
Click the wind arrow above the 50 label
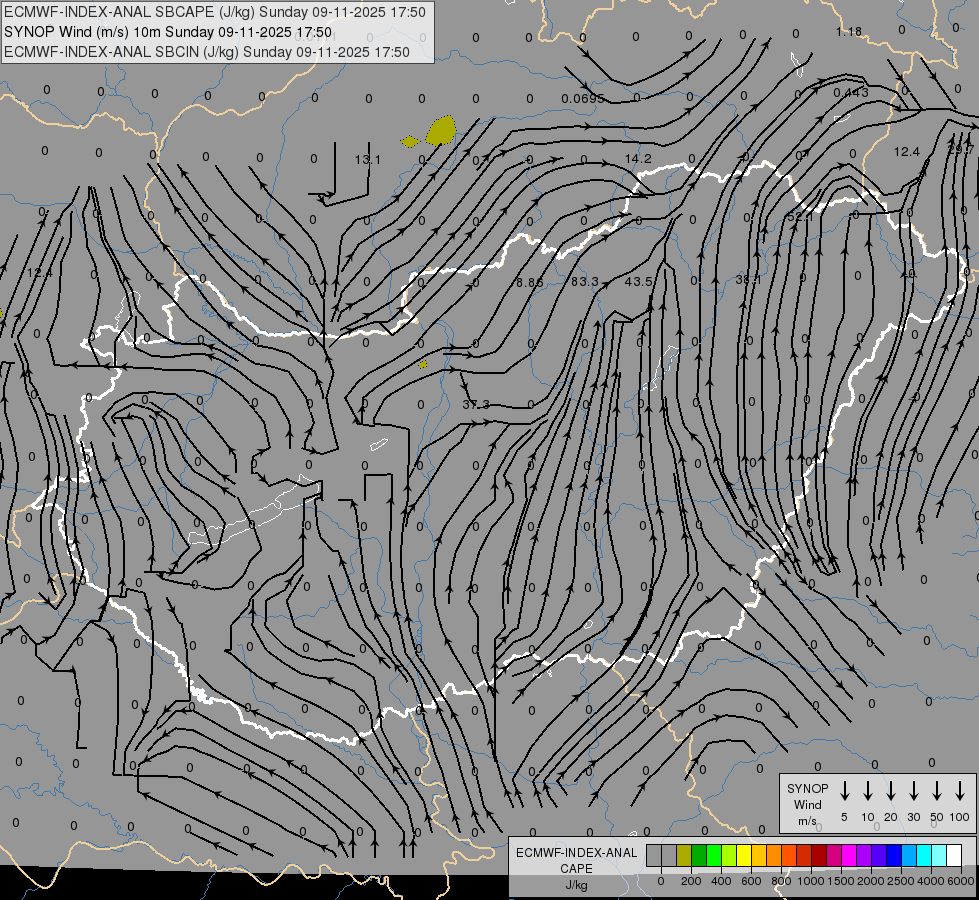pos(937,791)
